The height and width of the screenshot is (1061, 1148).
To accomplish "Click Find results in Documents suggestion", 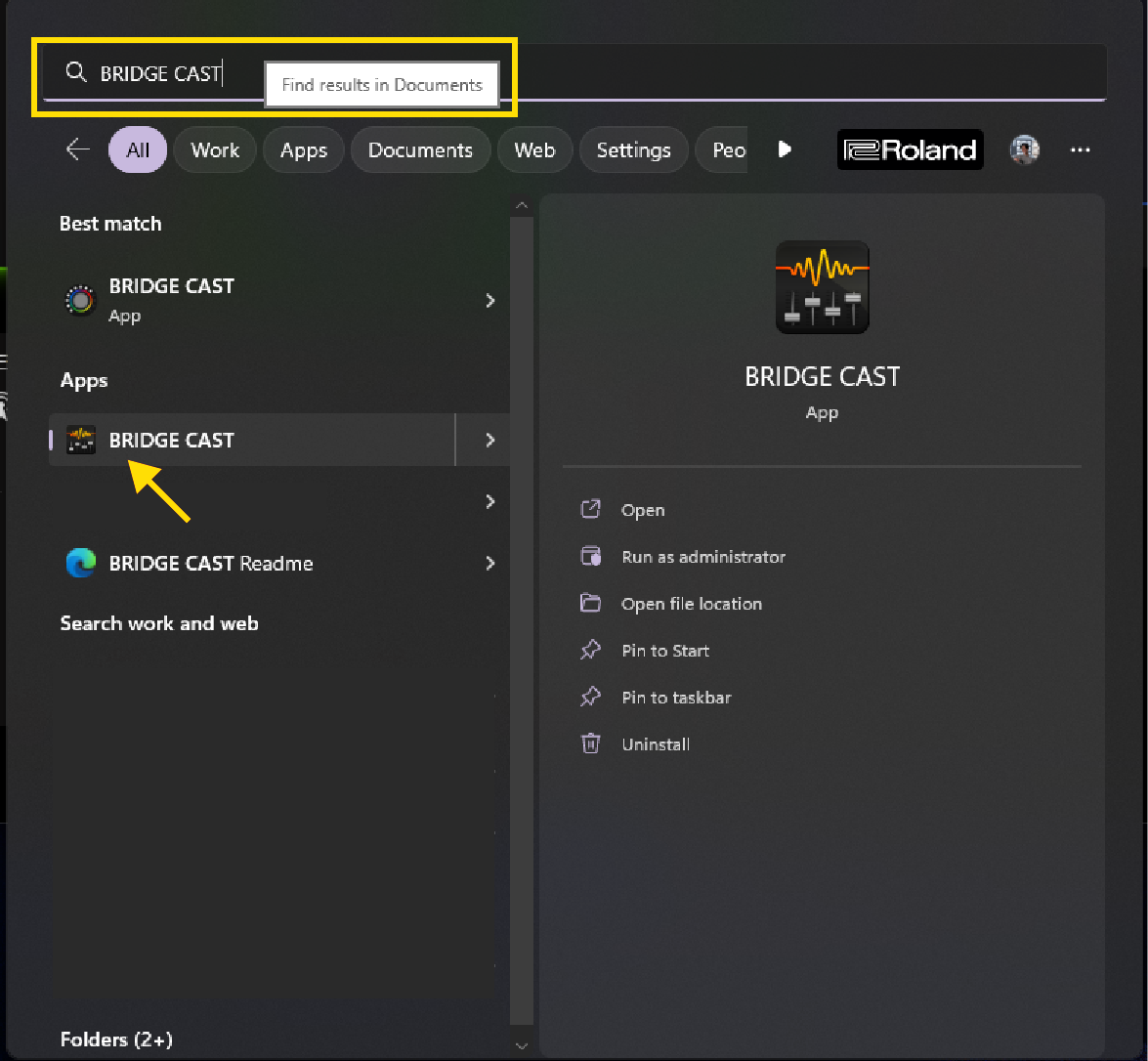I will click(382, 84).
